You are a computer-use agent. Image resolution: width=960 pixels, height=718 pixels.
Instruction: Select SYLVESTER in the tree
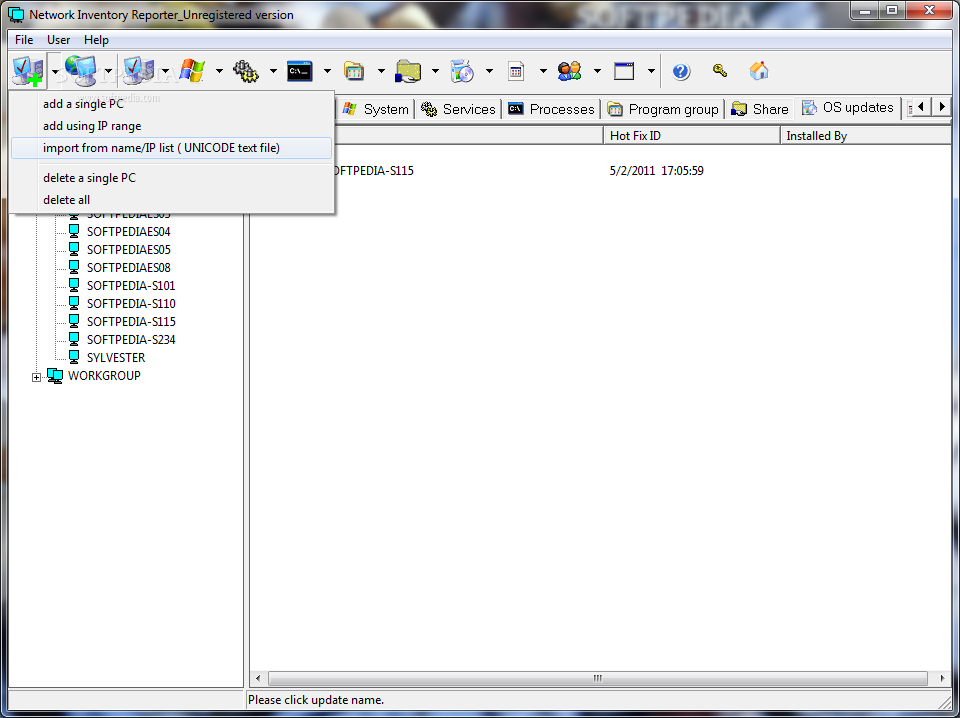click(116, 357)
